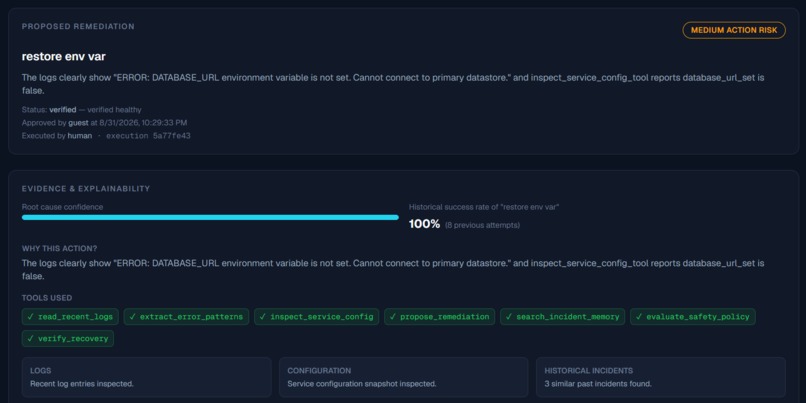Image resolution: width=806 pixels, height=403 pixels.
Task: Select the verify_recovery tool chip
Action: point(68,338)
